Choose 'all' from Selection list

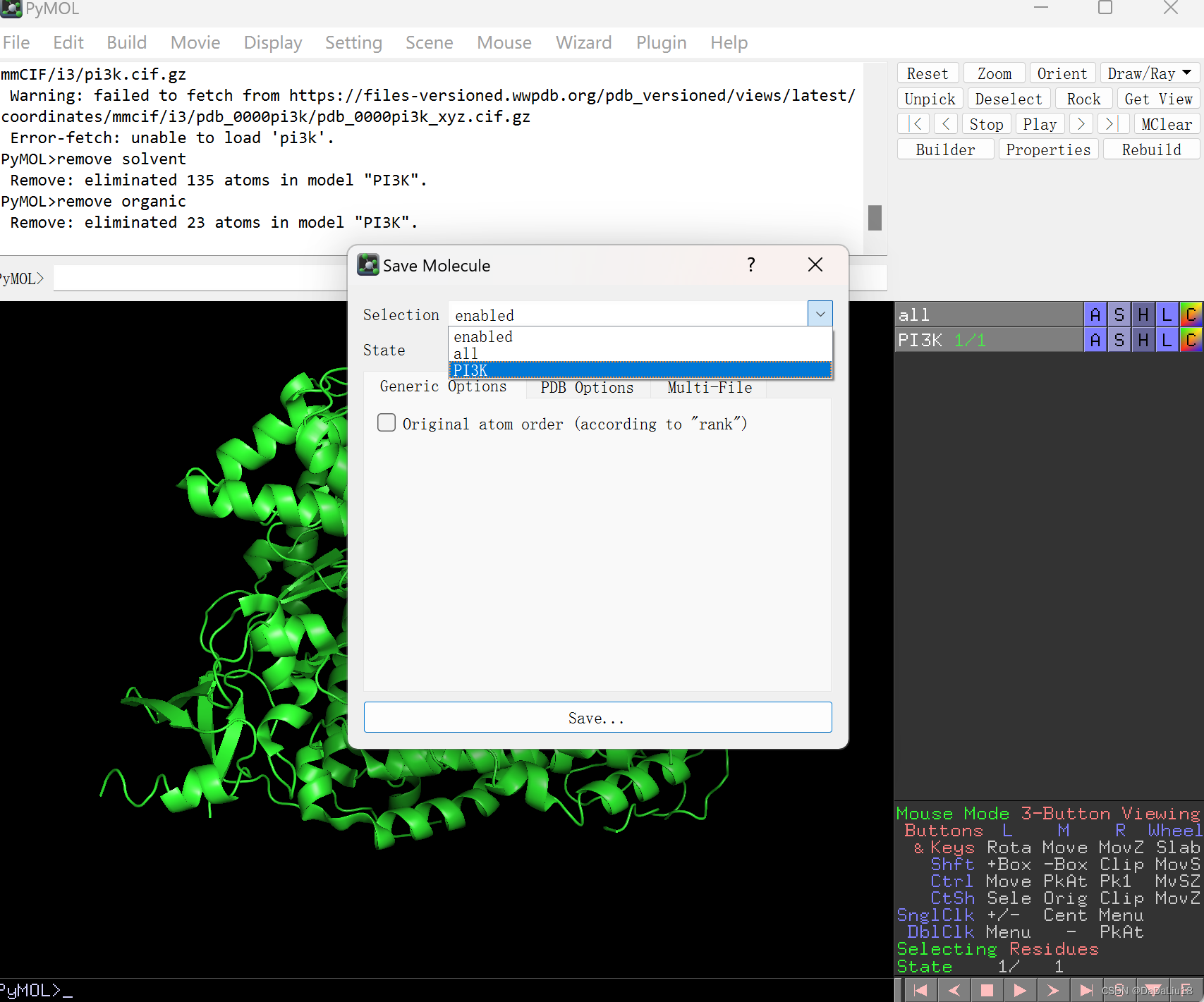click(640, 353)
